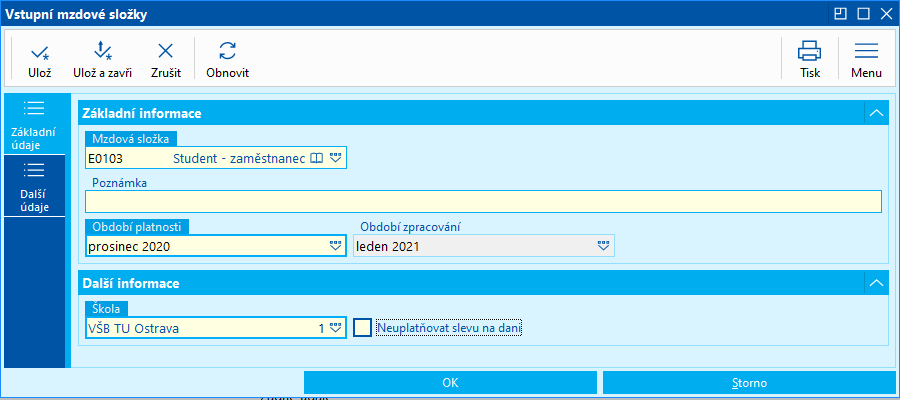Open the Mzdová složka dropdown arrow
This screenshot has height=400, width=900.
(336, 158)
